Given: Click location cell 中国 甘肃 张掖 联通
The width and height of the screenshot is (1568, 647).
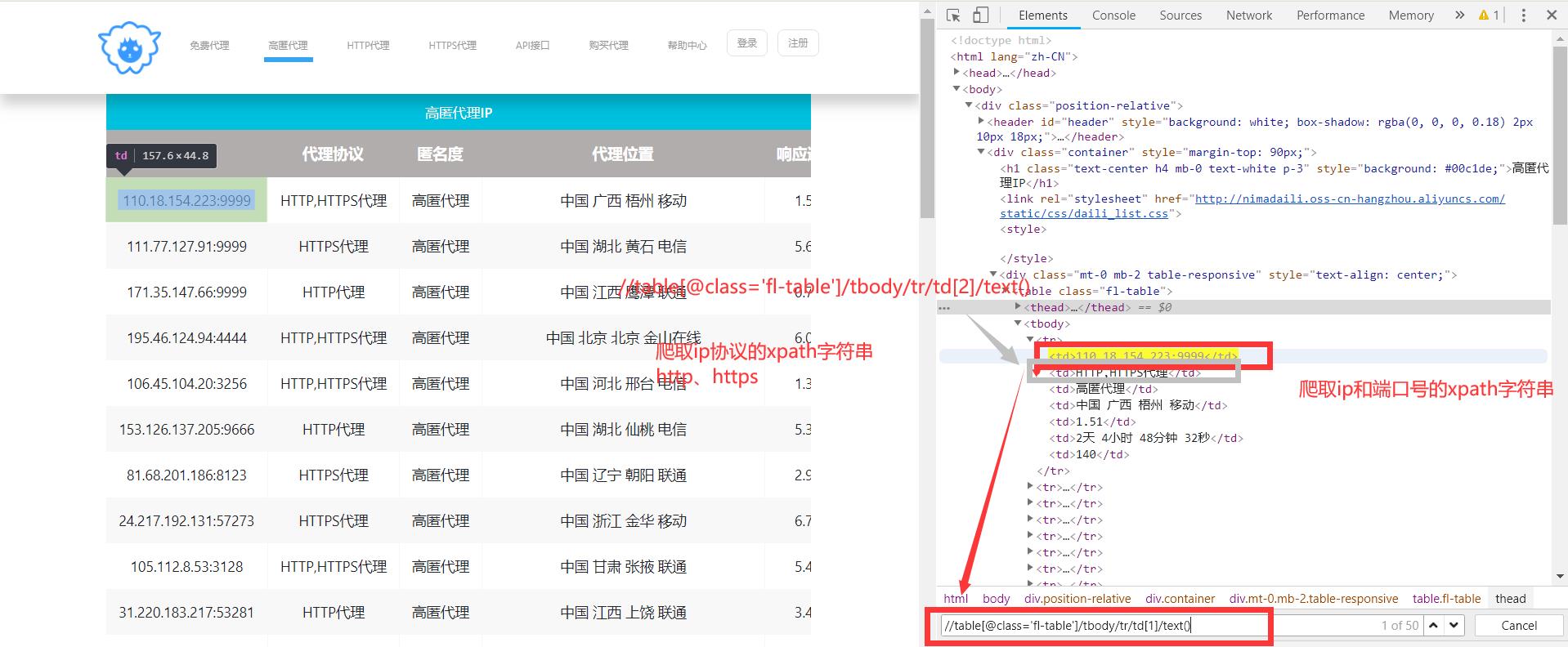Looking at the screenshot, I should (x=623, y=566).
